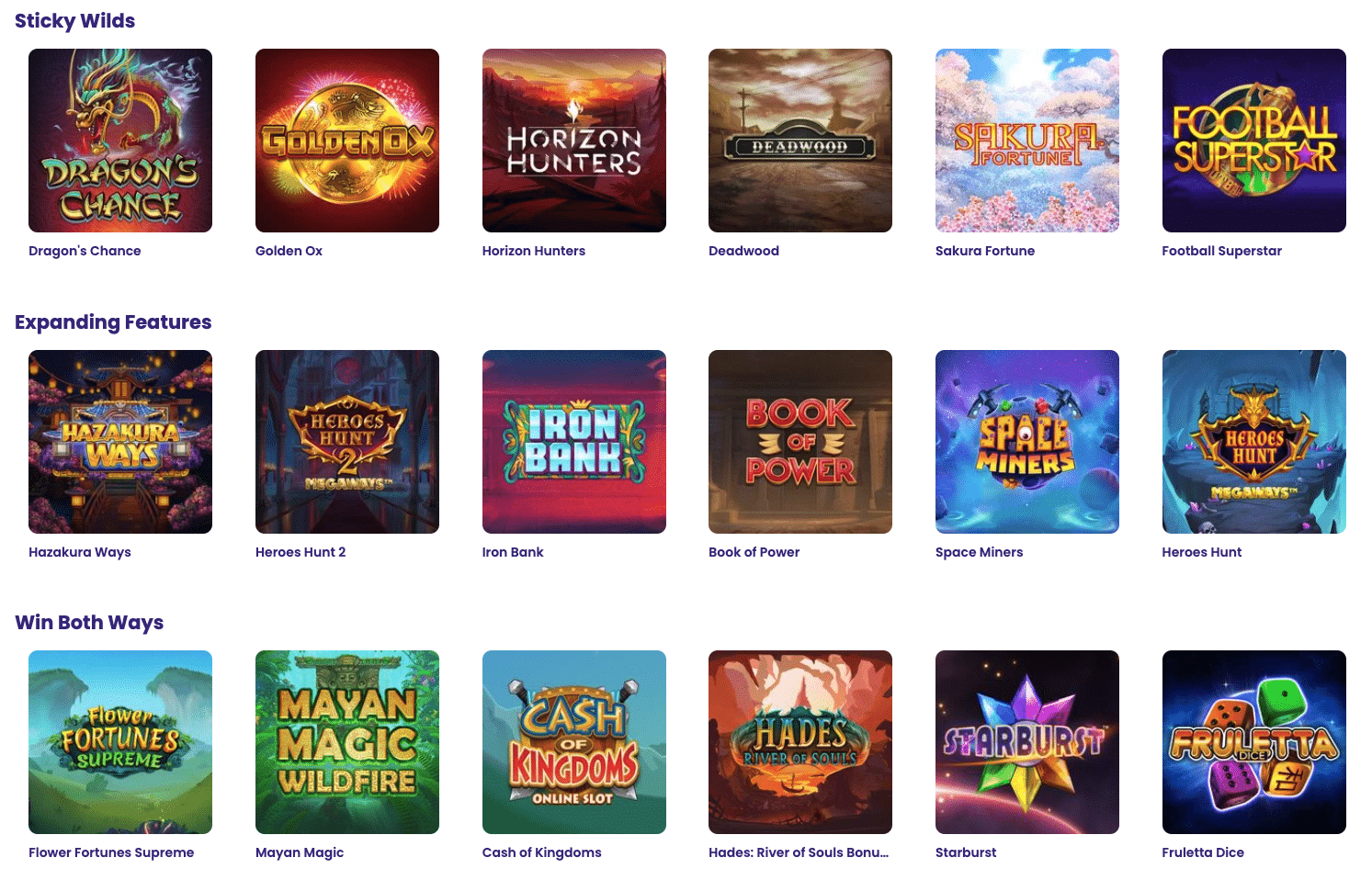Open the Dragon's Chance game thumbnail

coord(120,141)
